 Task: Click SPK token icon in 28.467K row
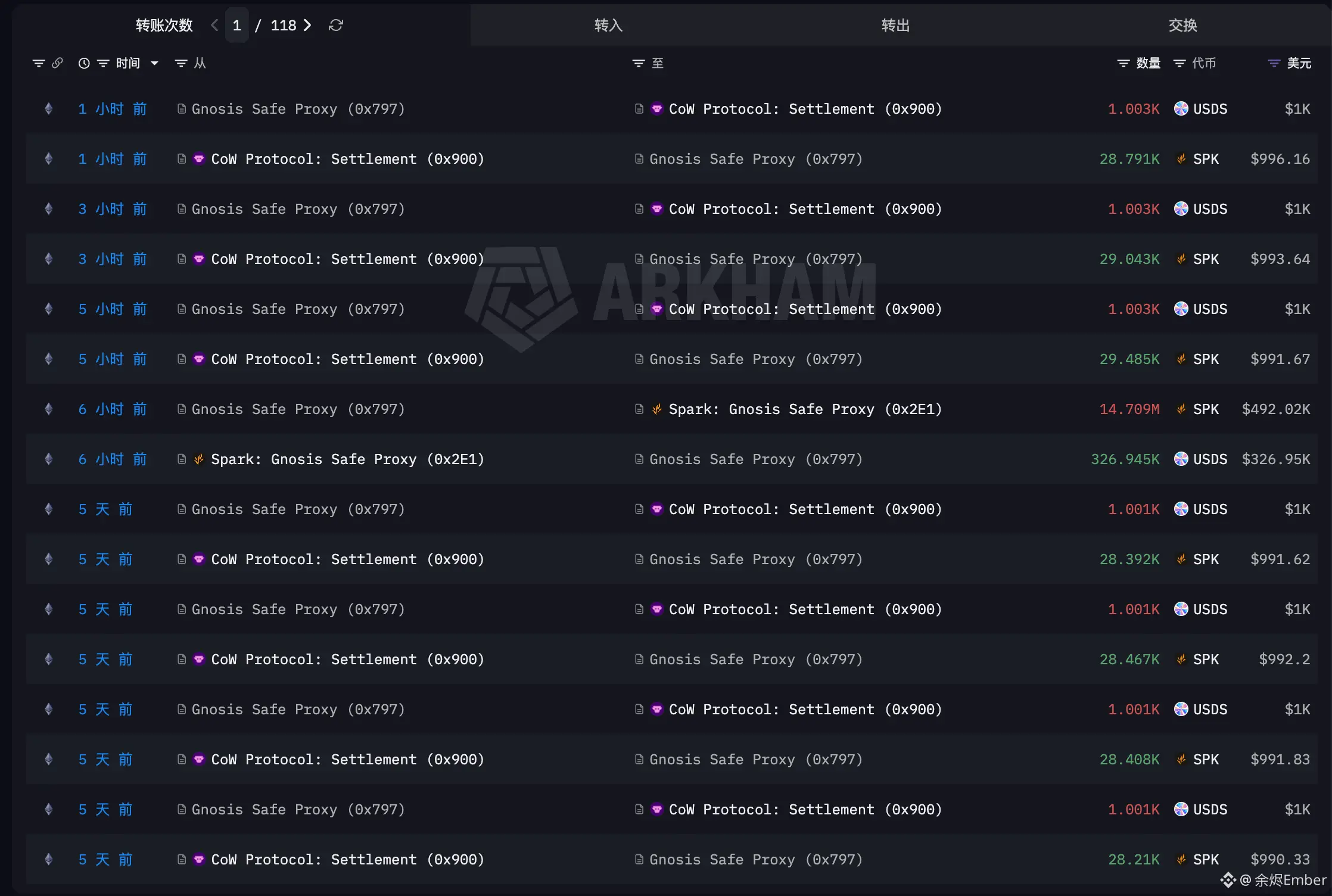[1181, 659]
